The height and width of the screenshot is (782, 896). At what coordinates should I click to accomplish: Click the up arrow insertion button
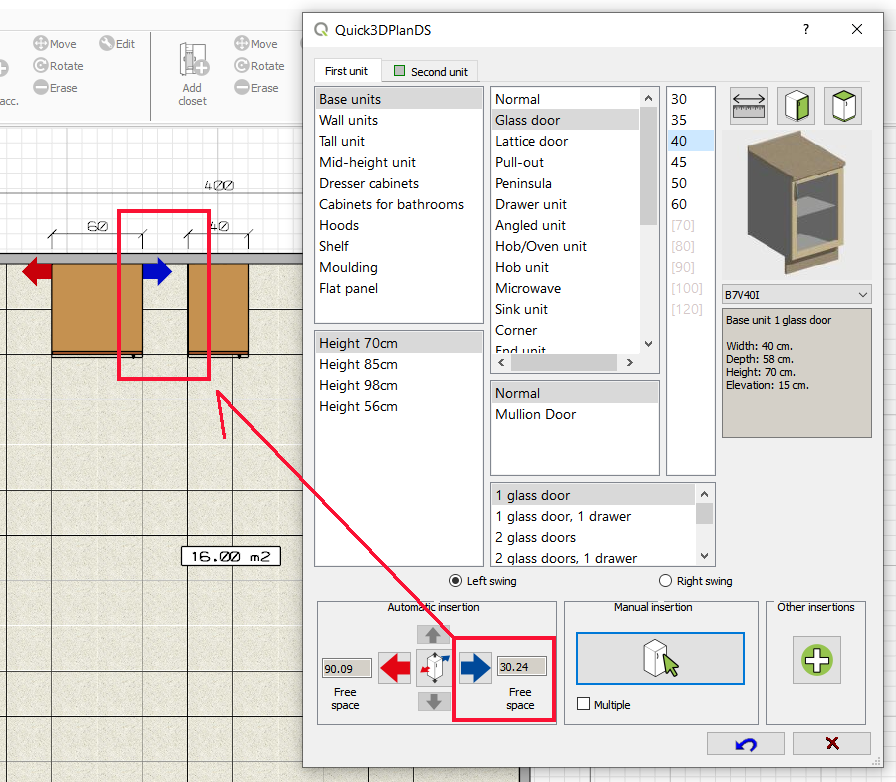click(433, 635)
